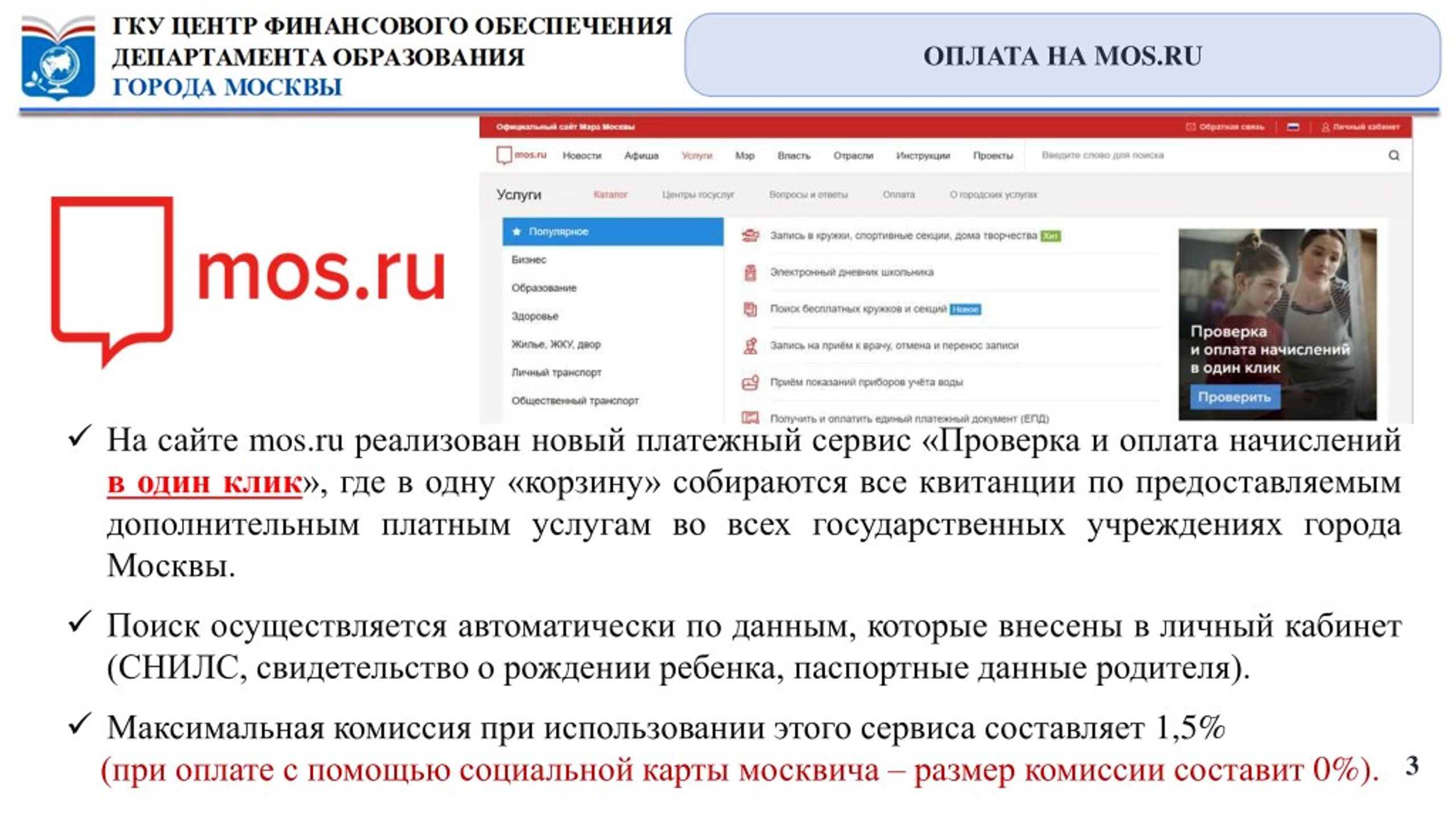Click the Услуги section heading
Image resolution: width=1456 pixels, height=819 pixels.
click(519, 195)
